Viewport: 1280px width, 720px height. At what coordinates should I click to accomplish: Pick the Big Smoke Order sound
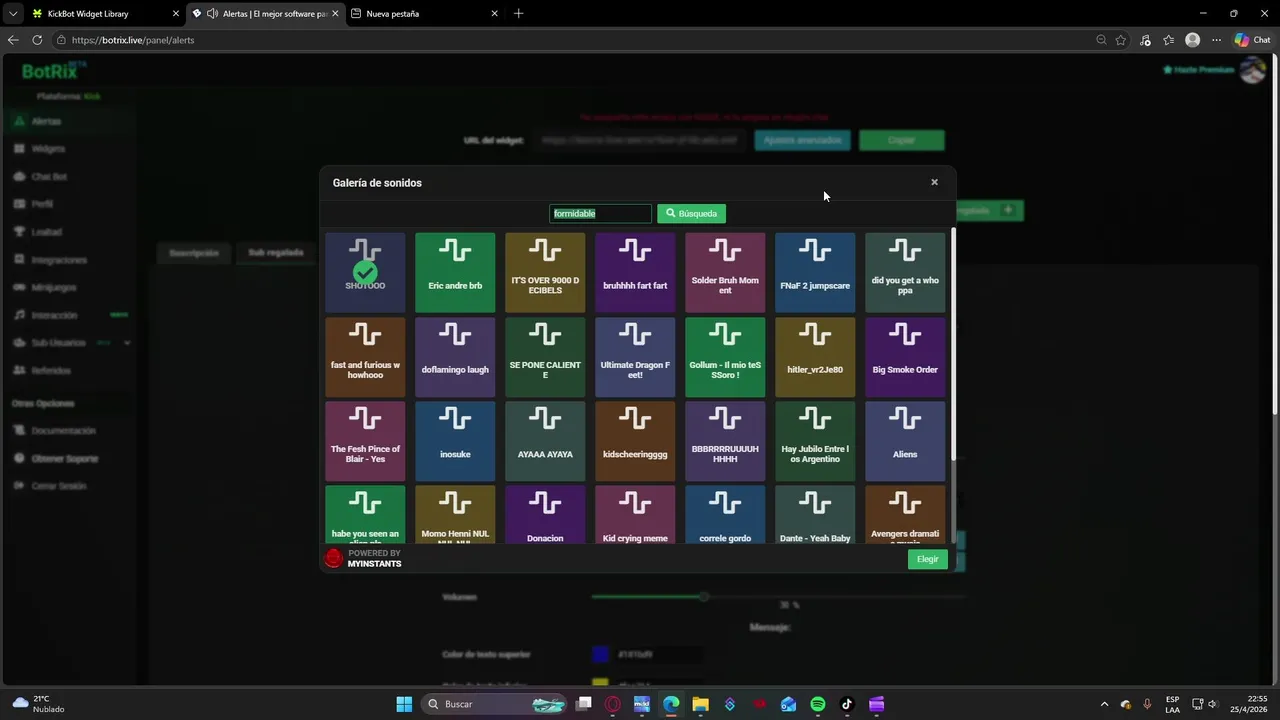pos(905,357)
